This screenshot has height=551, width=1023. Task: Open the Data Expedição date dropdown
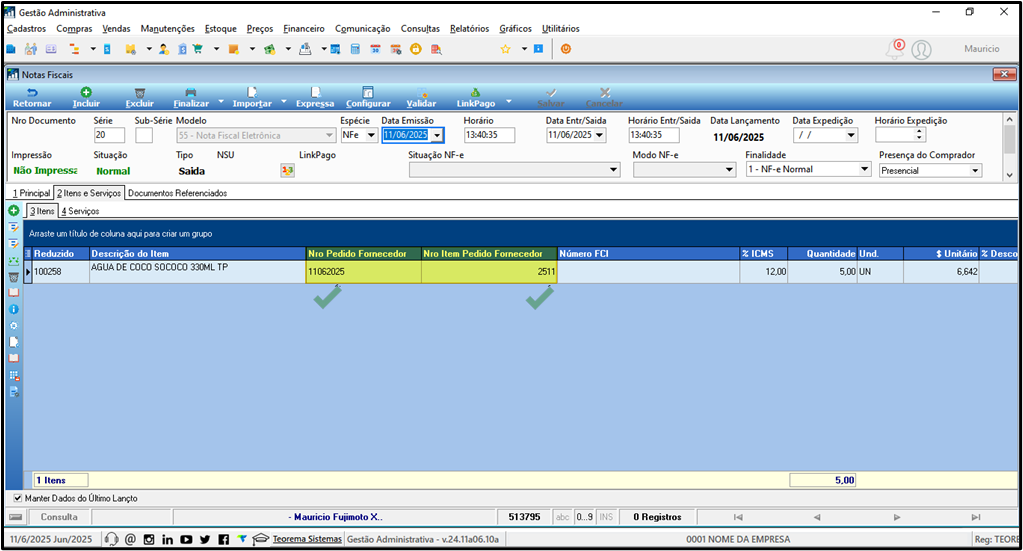point(851,135)
